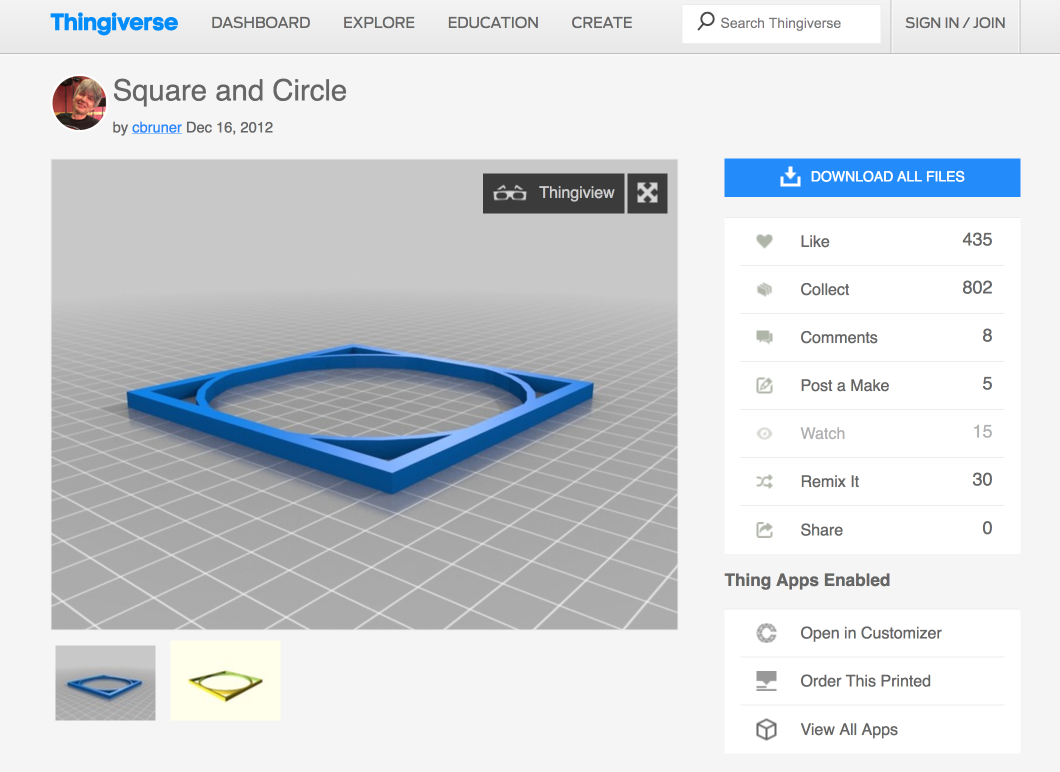Open the Comments section link
1060x772 pixels.
(x=839, y=337)
